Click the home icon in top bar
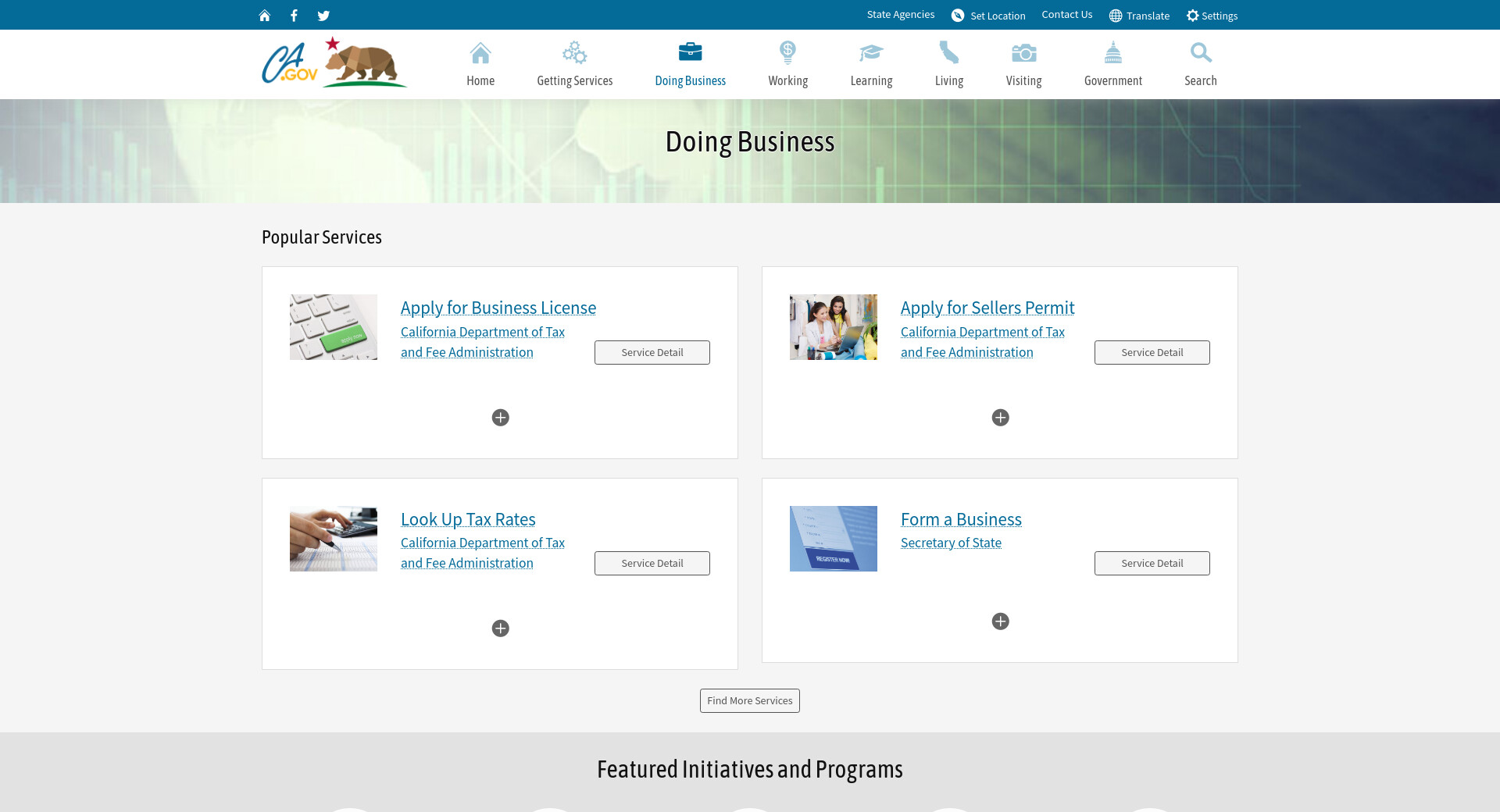 pos(265,16)
